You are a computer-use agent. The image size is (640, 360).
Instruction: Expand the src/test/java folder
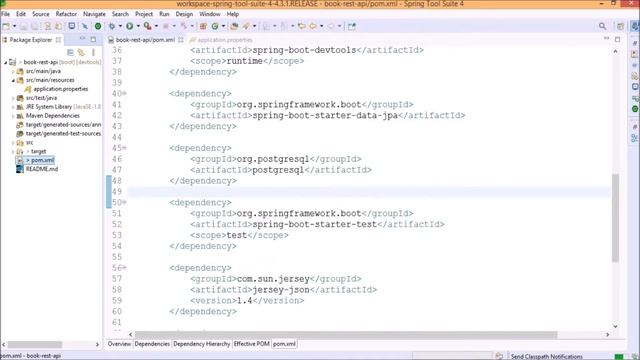click(13, 98)
